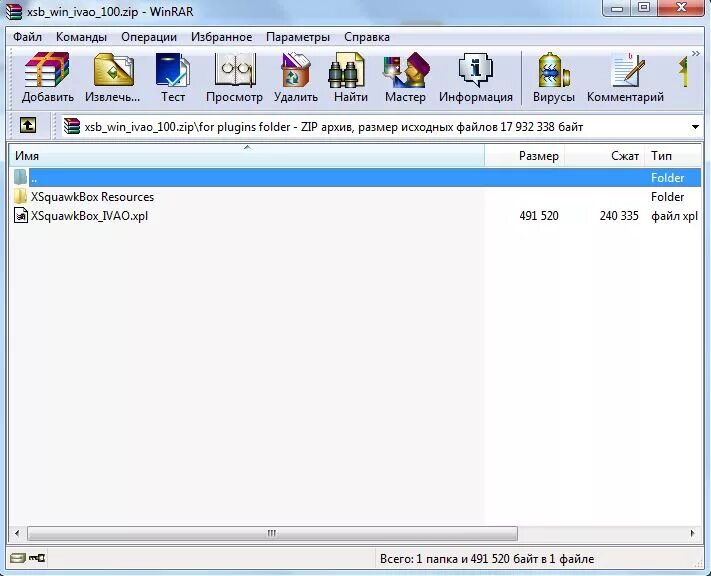
Task: Click the WinRAR title bar icon
Action: click(x=14, y=11)
